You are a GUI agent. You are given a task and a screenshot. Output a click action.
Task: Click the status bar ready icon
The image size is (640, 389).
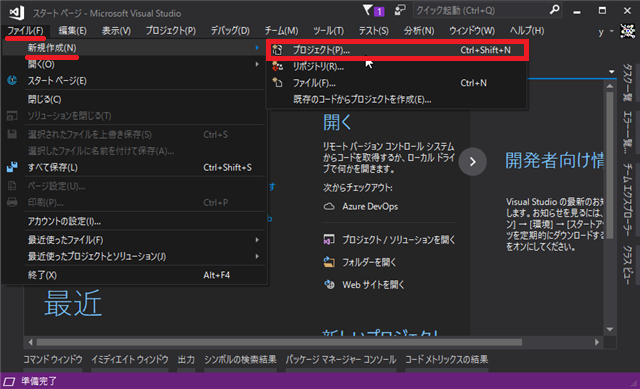tap(9, 382)
